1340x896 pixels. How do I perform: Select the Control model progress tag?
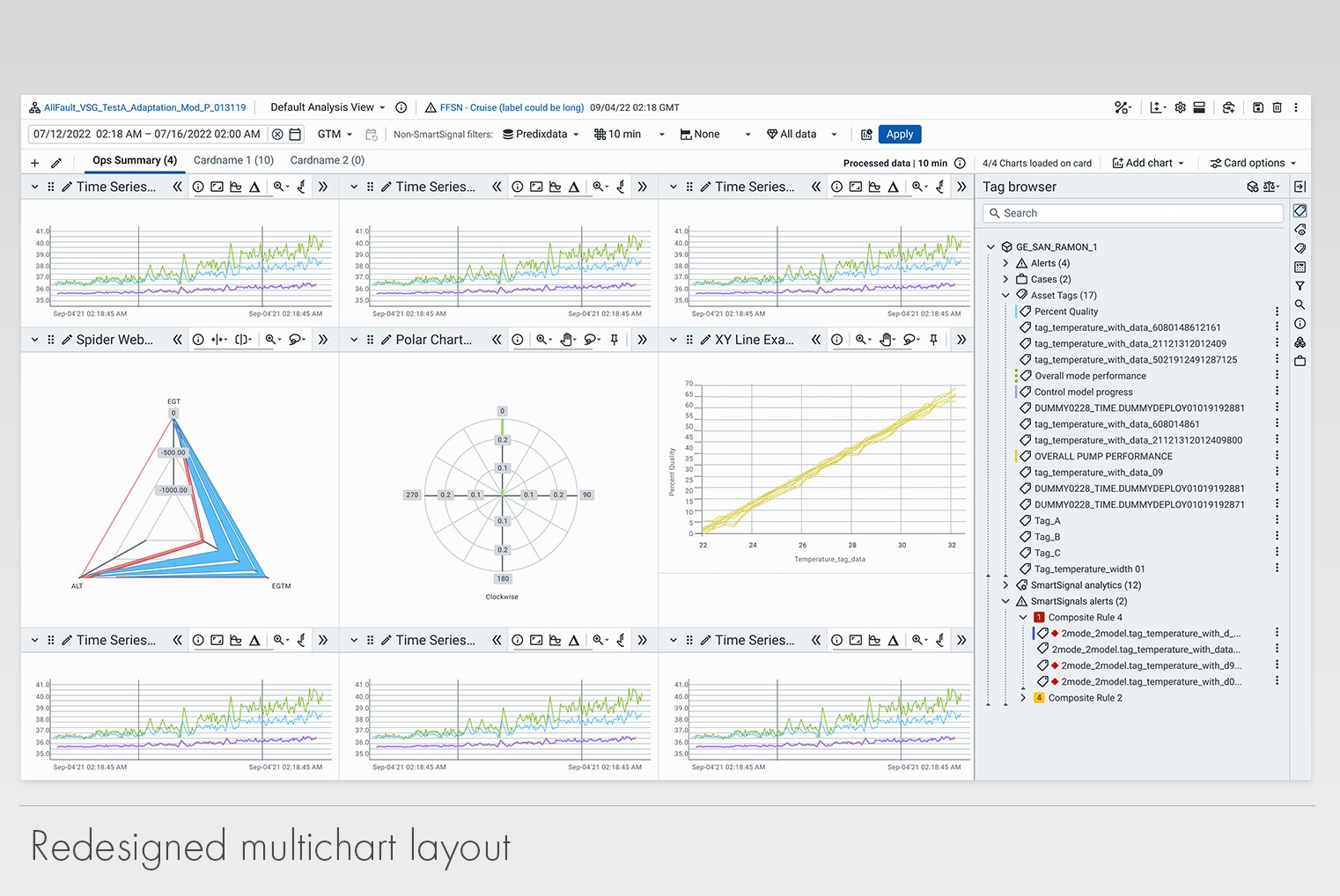coord(1083,393)
